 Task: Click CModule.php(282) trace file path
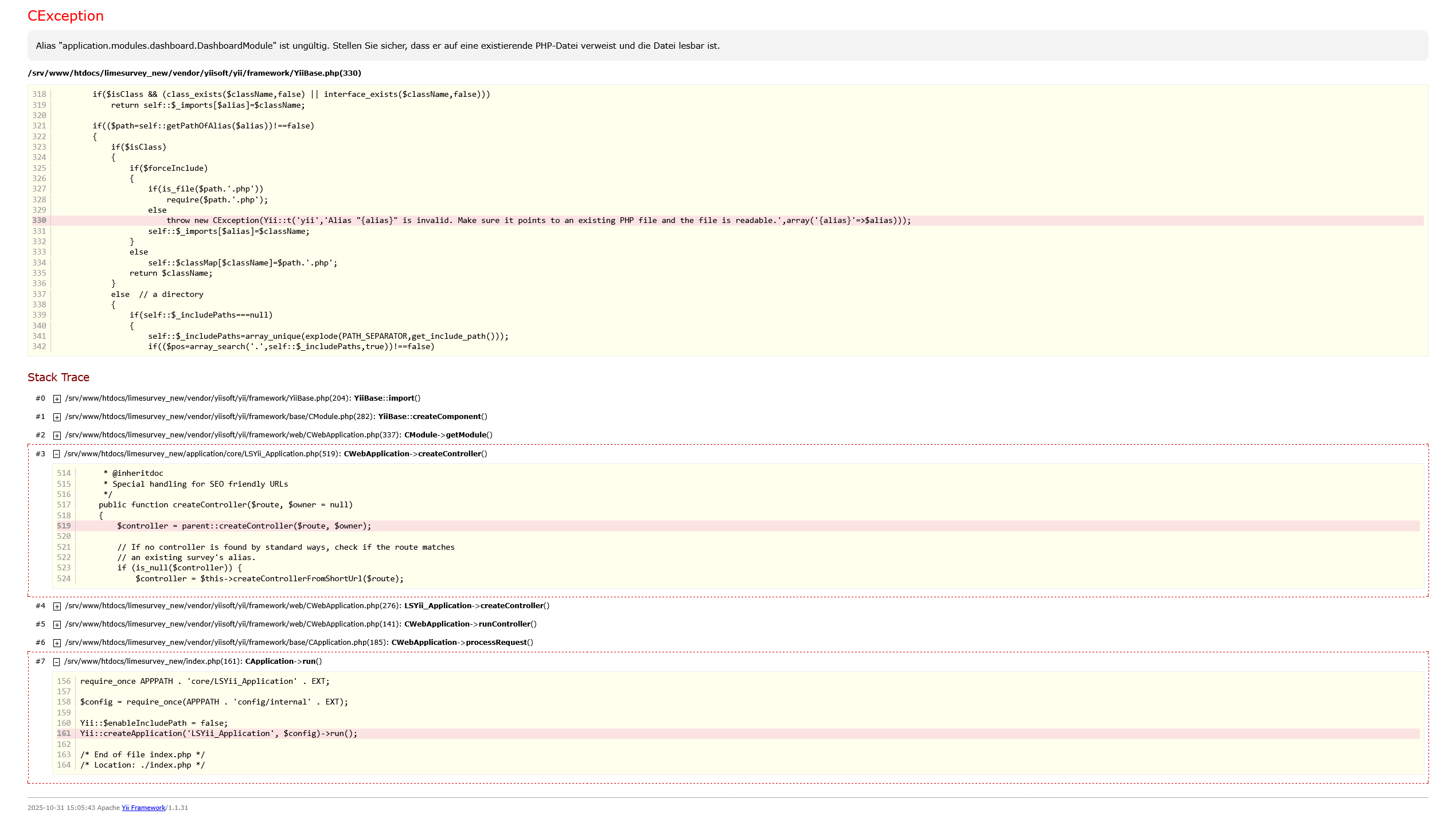pyautogui.click(x=218, y=417)
